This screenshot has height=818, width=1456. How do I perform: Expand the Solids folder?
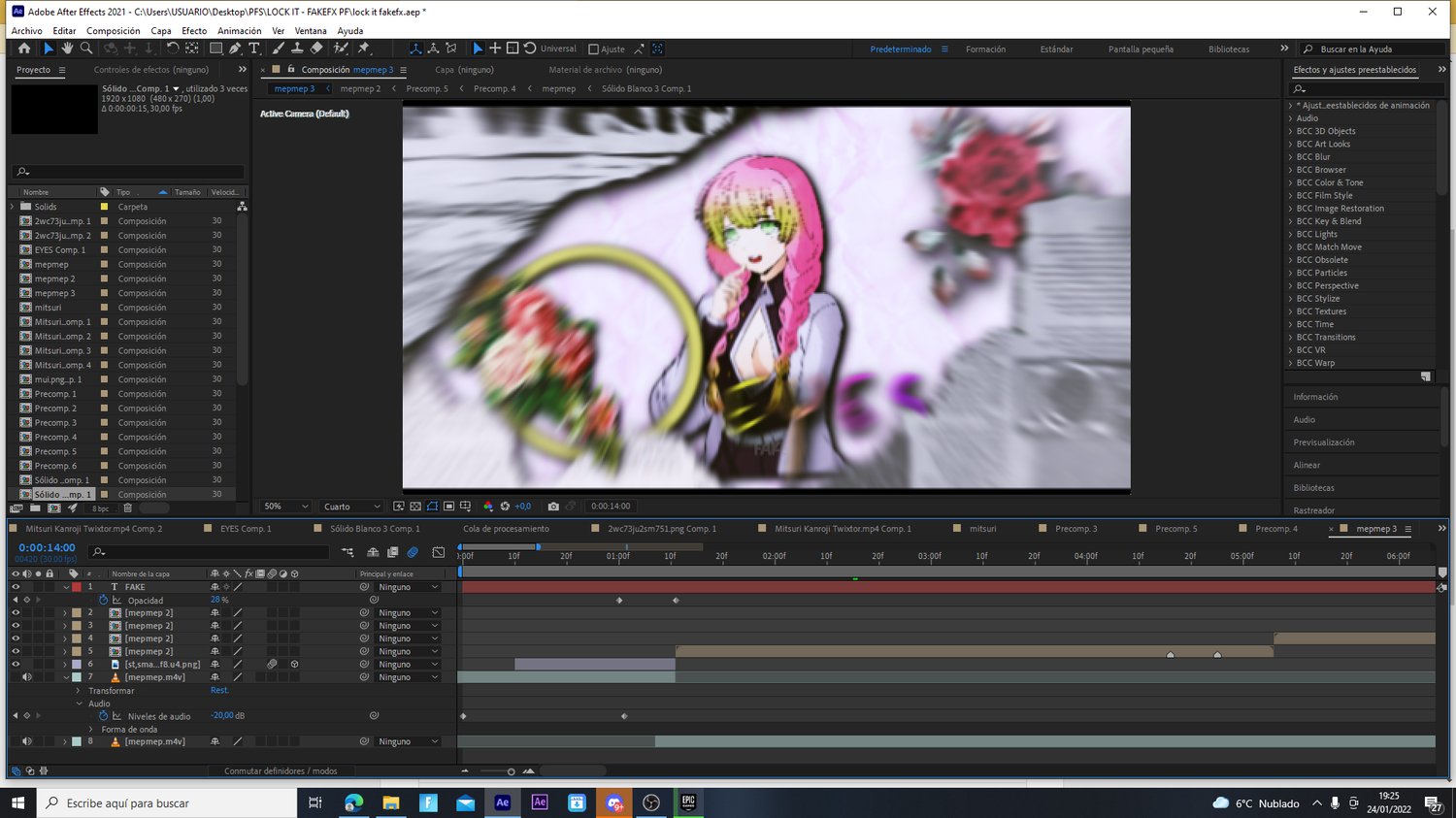pos(13,207)
